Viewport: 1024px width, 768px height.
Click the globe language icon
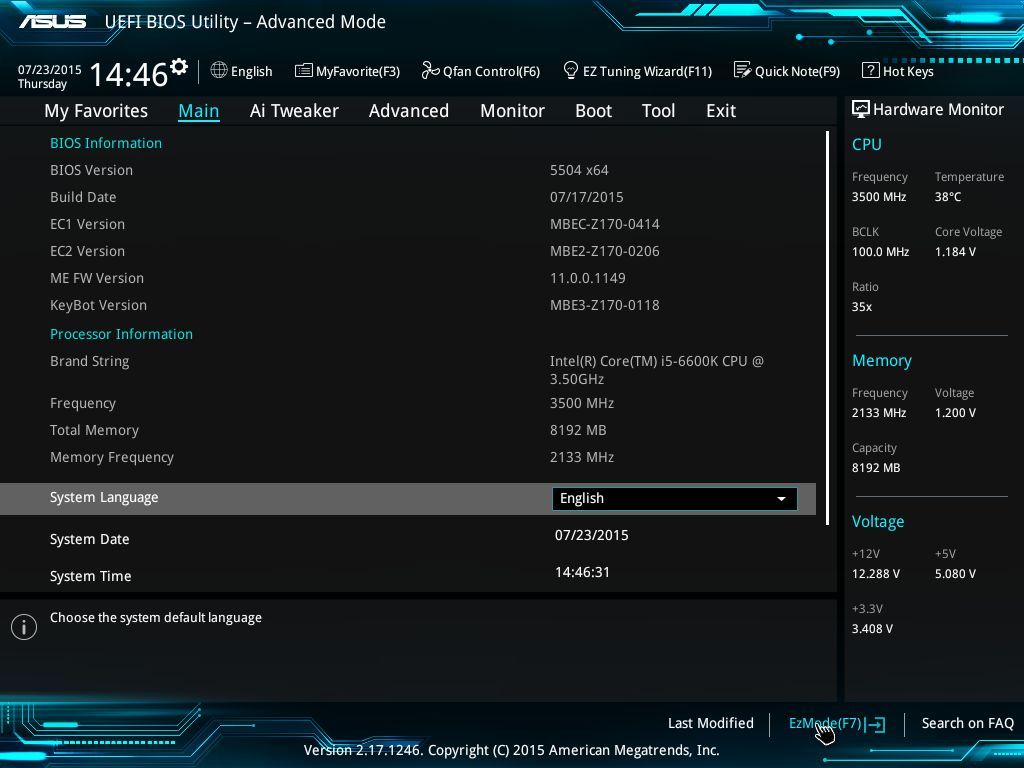coord(219,70)
